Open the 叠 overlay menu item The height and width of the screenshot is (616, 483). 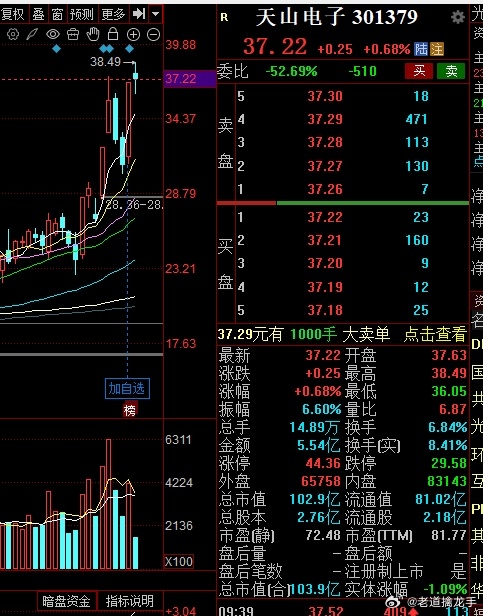(39, 15)
